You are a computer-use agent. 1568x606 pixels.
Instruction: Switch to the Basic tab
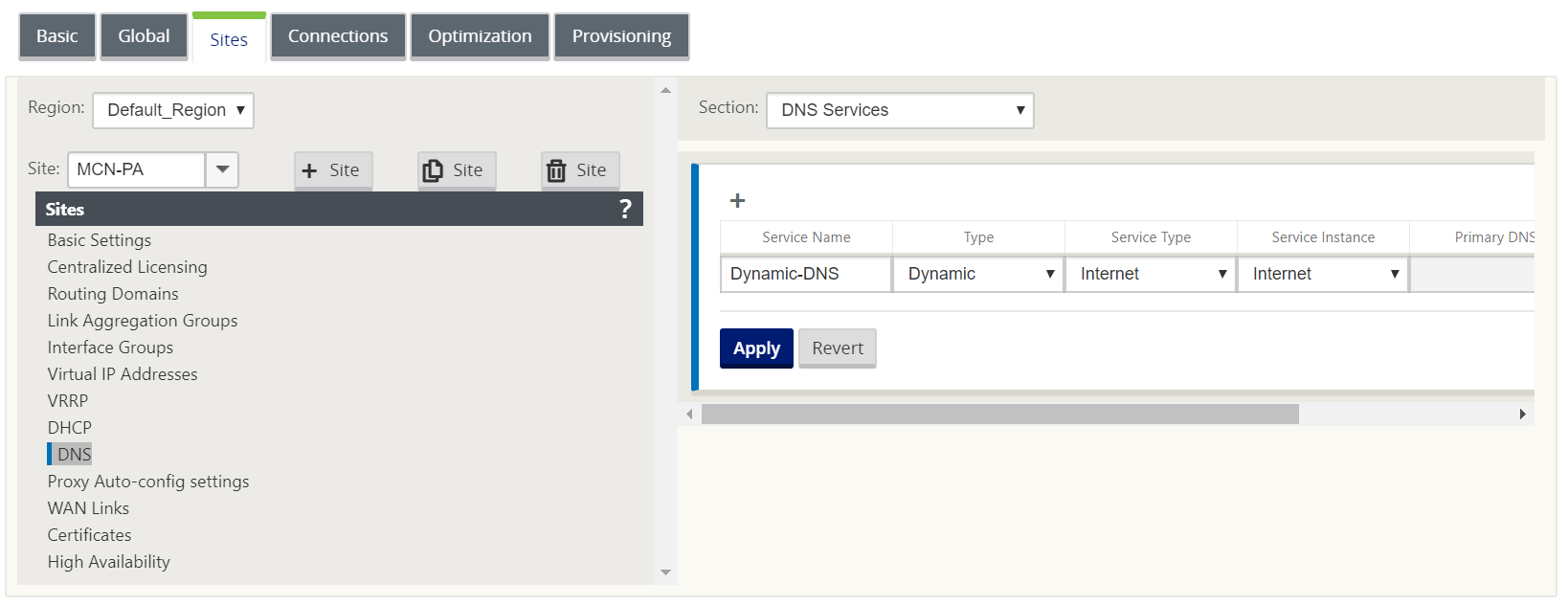(x=57, y=36)
